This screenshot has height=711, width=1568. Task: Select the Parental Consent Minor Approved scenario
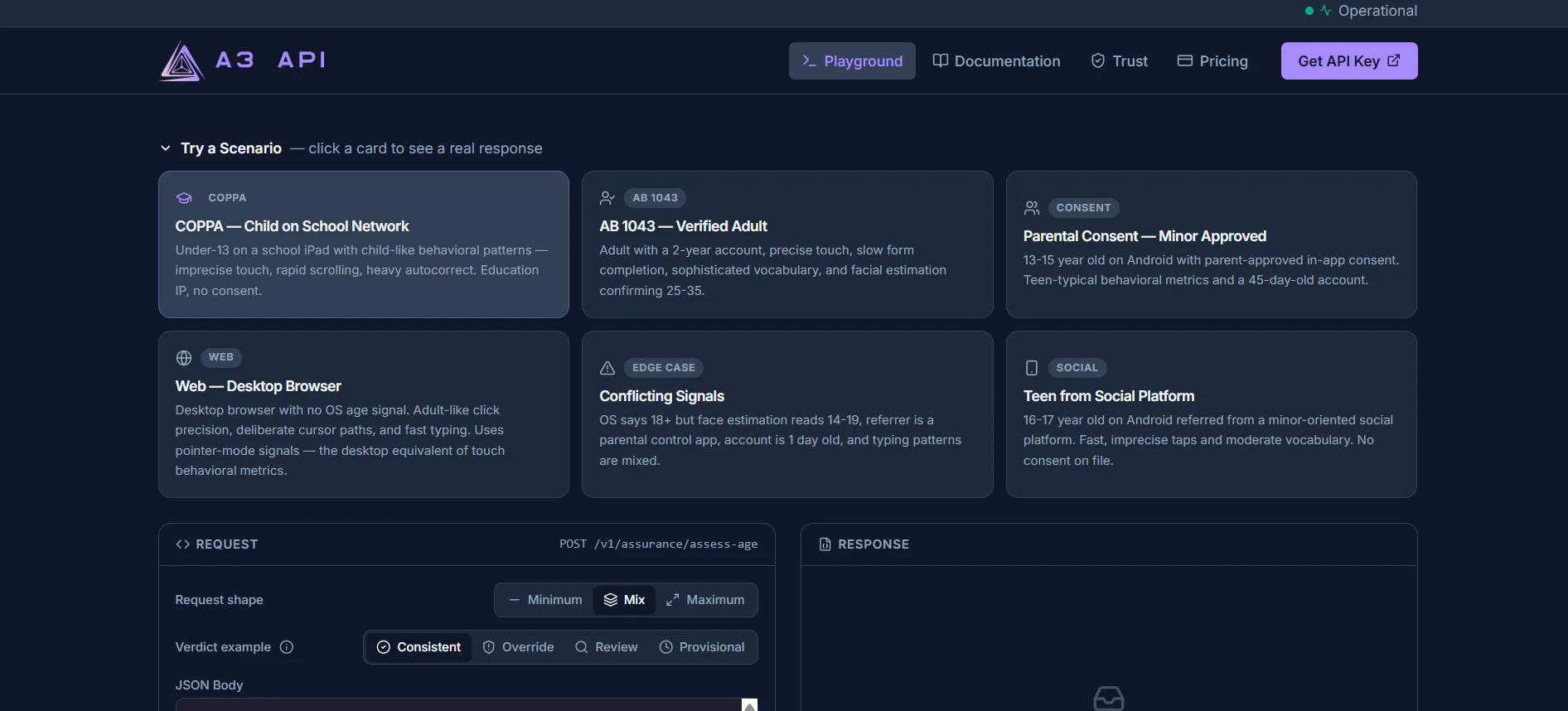[x=1211, y=244]
